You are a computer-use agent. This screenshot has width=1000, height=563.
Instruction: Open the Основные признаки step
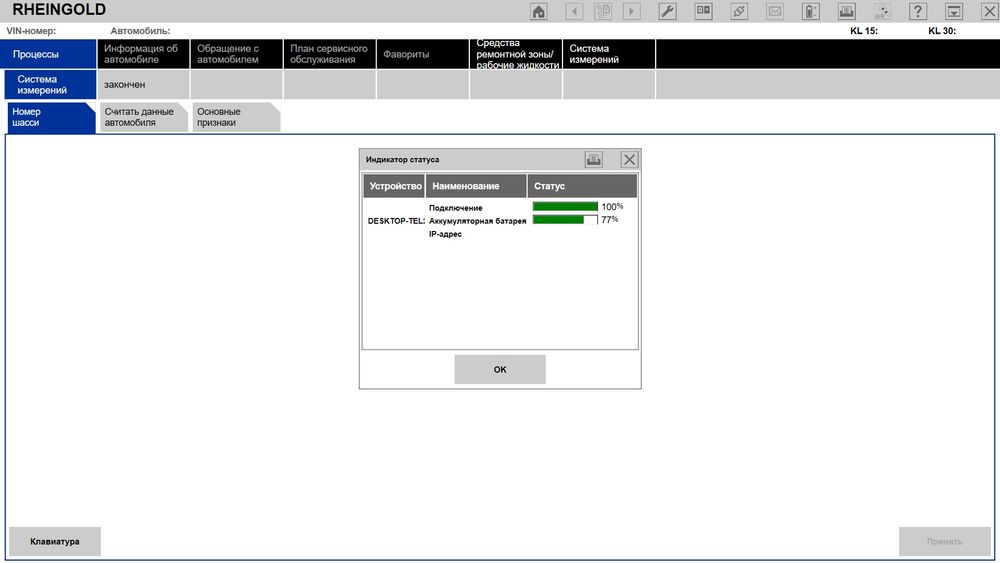coord(236,117)
